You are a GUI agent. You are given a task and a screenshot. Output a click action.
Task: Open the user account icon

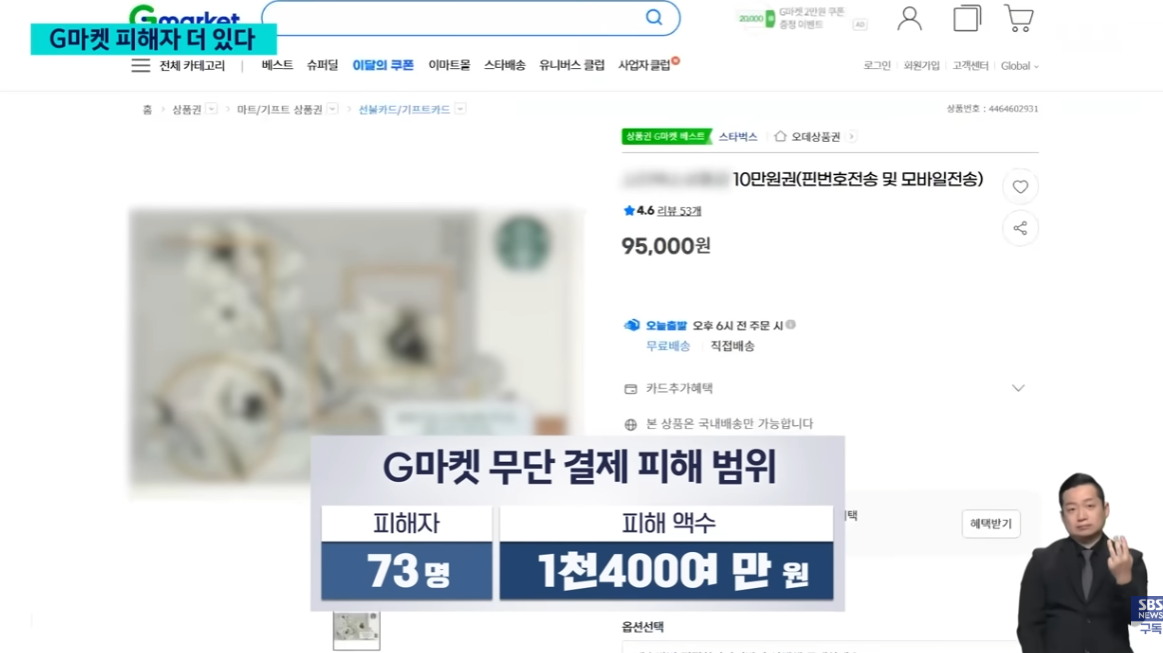909,19
